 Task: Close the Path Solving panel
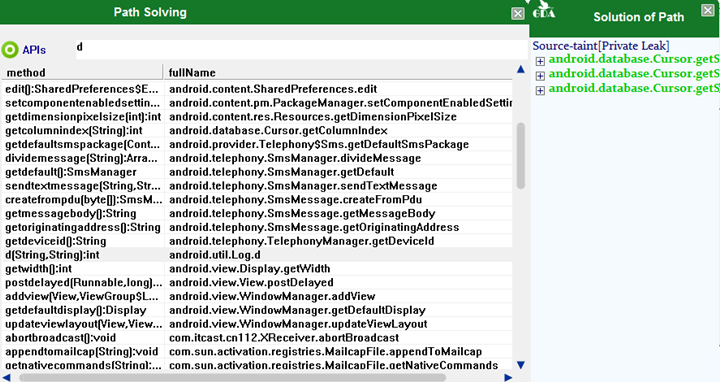pos(518,13)
